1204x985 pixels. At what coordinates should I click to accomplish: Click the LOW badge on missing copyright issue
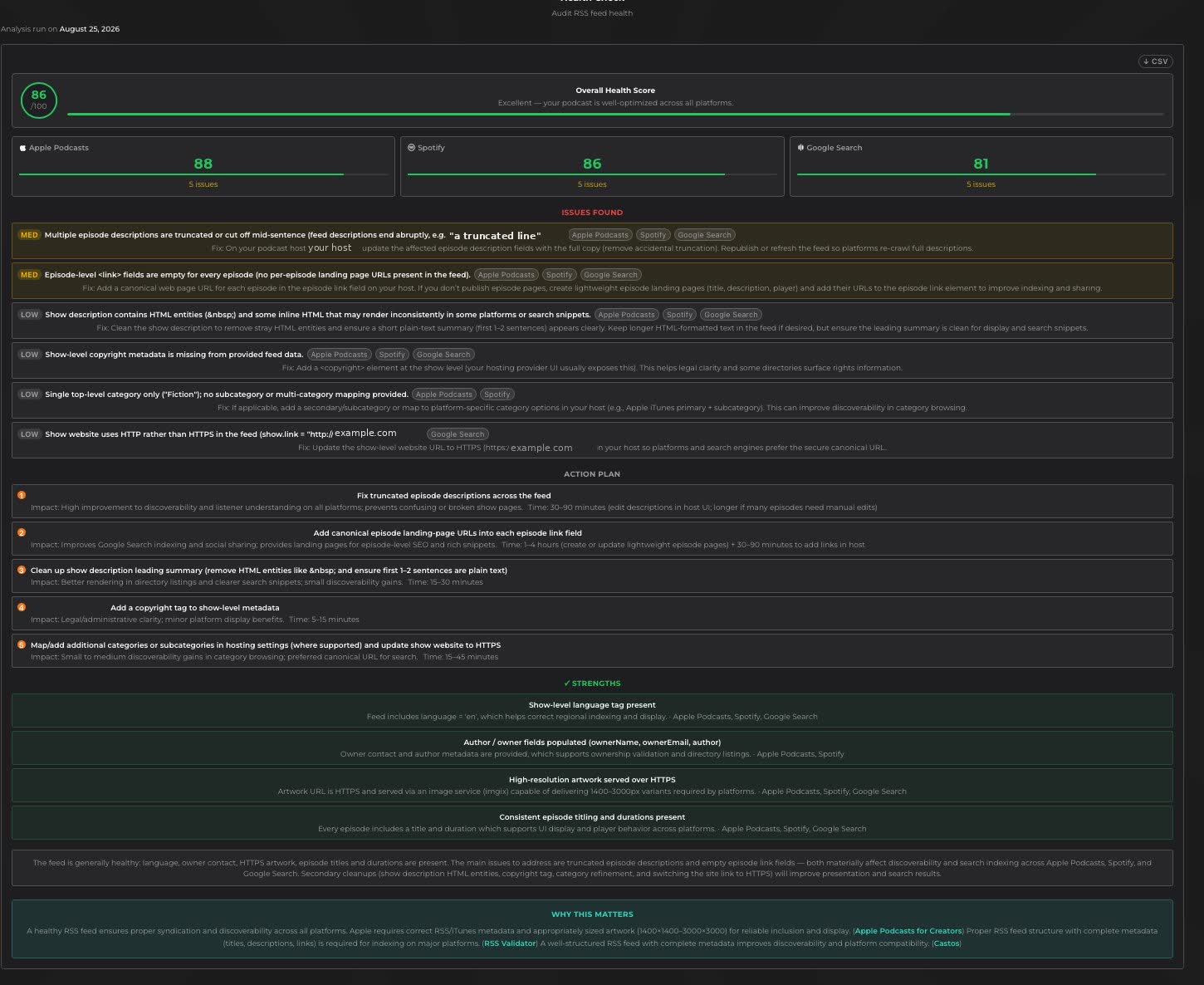30,355
